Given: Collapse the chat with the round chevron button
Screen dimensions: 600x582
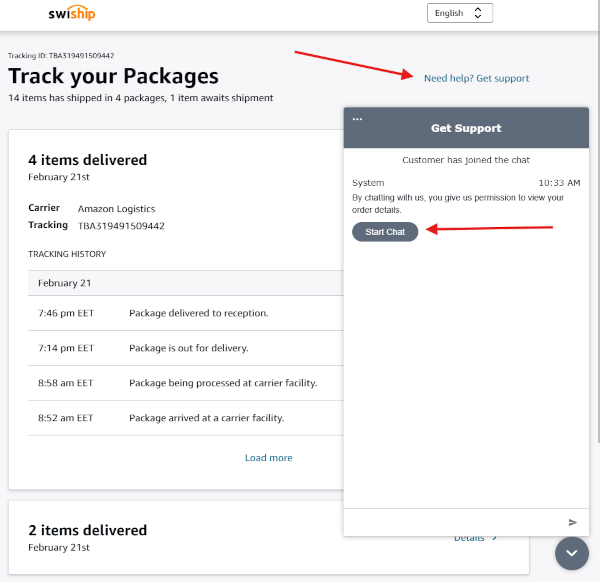Looking at the screenshot, I should 572,553.
